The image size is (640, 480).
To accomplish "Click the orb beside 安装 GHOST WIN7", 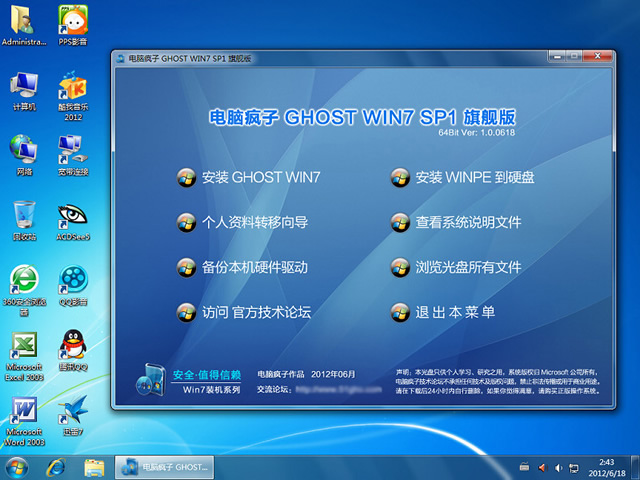I will point(187,177).
